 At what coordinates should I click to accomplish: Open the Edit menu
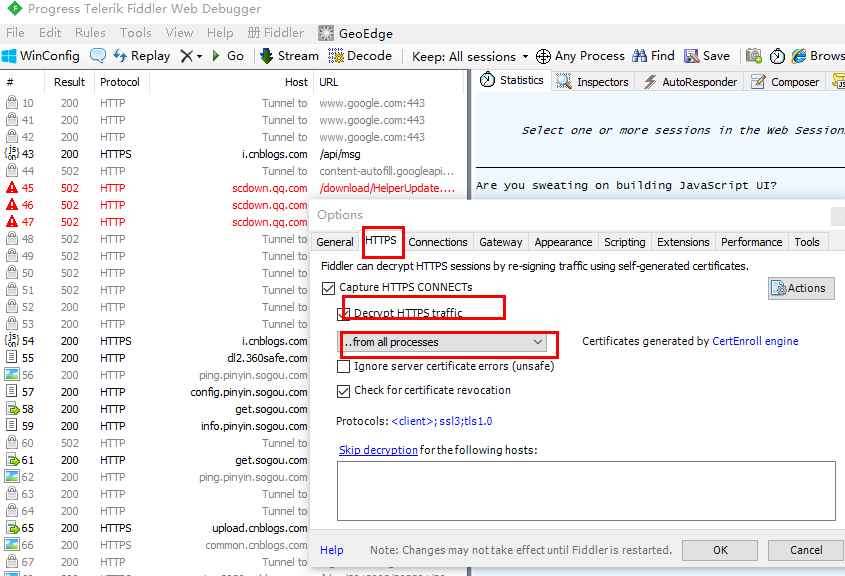click(50, 33)
